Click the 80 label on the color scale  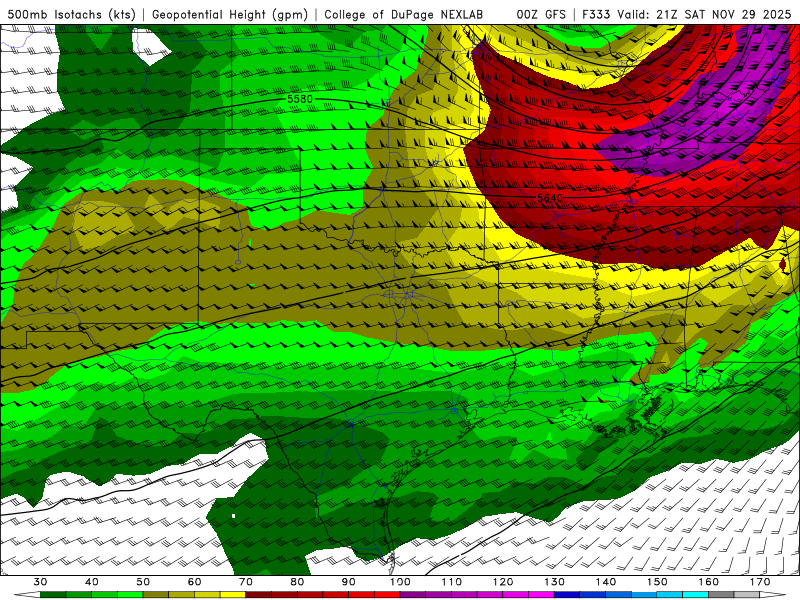point(297,582)
